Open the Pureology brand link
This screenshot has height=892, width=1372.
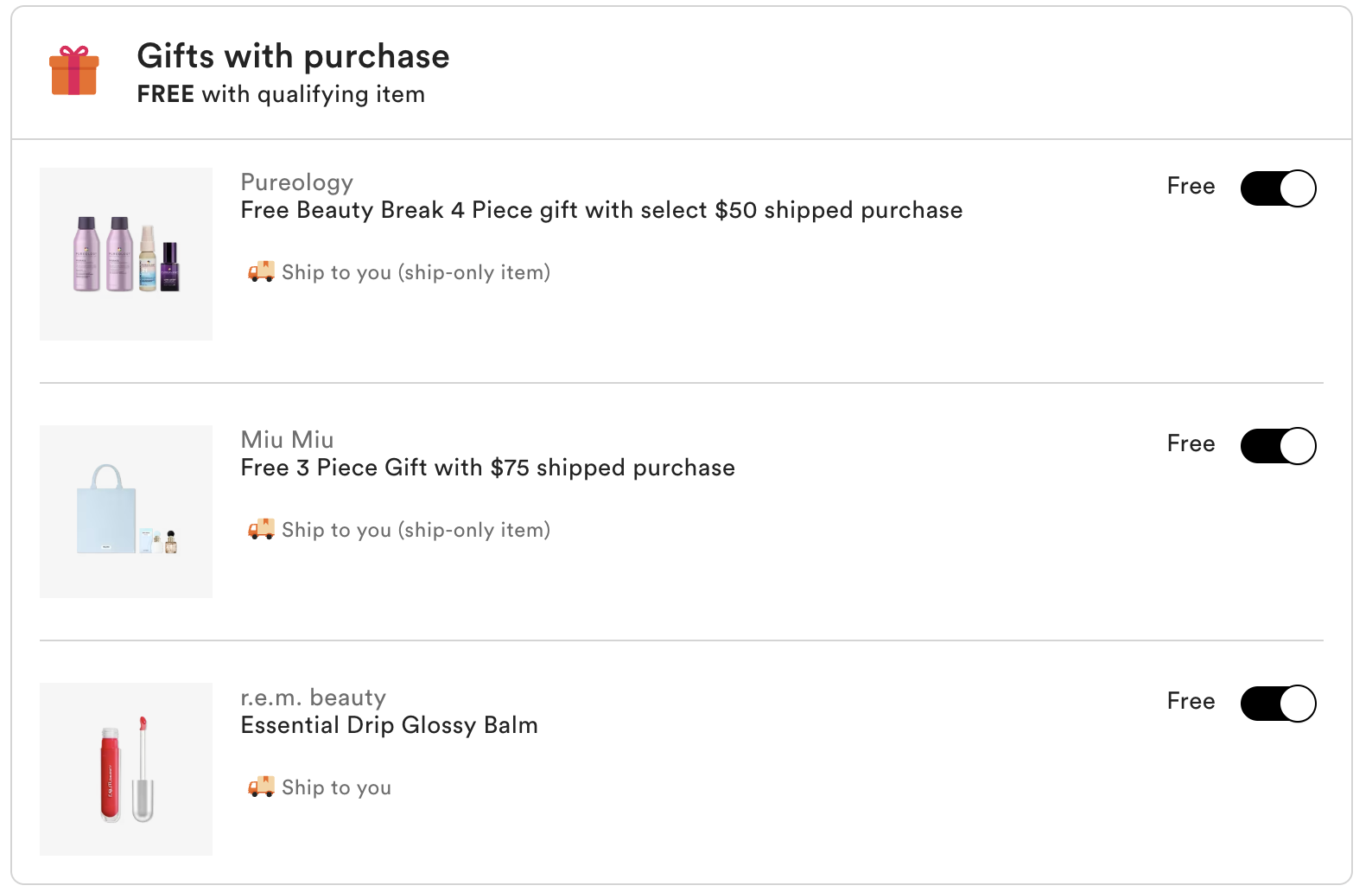tap(296, 182)
